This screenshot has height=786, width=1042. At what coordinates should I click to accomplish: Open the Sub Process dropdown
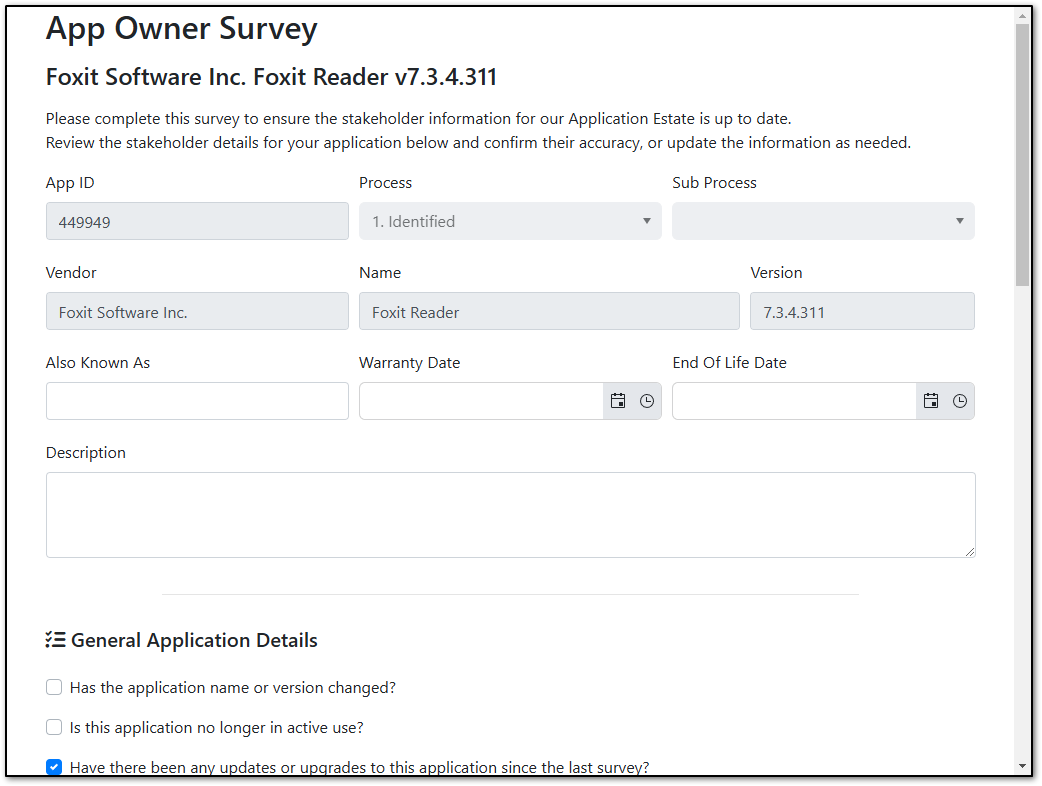click(x=823, y=221)
